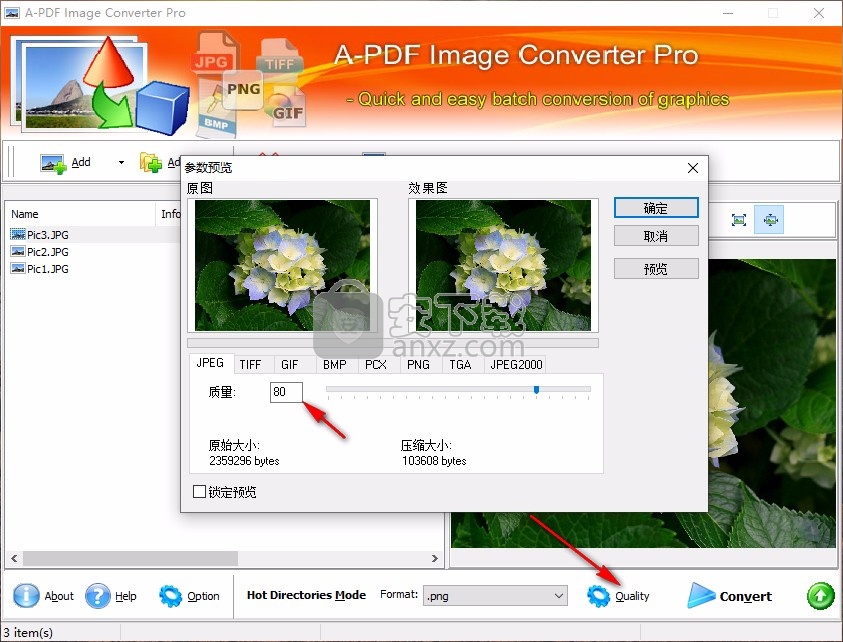Click Hot Directories Mode
The height and width of the screenshot is (642, 843).
pos(306,595)
